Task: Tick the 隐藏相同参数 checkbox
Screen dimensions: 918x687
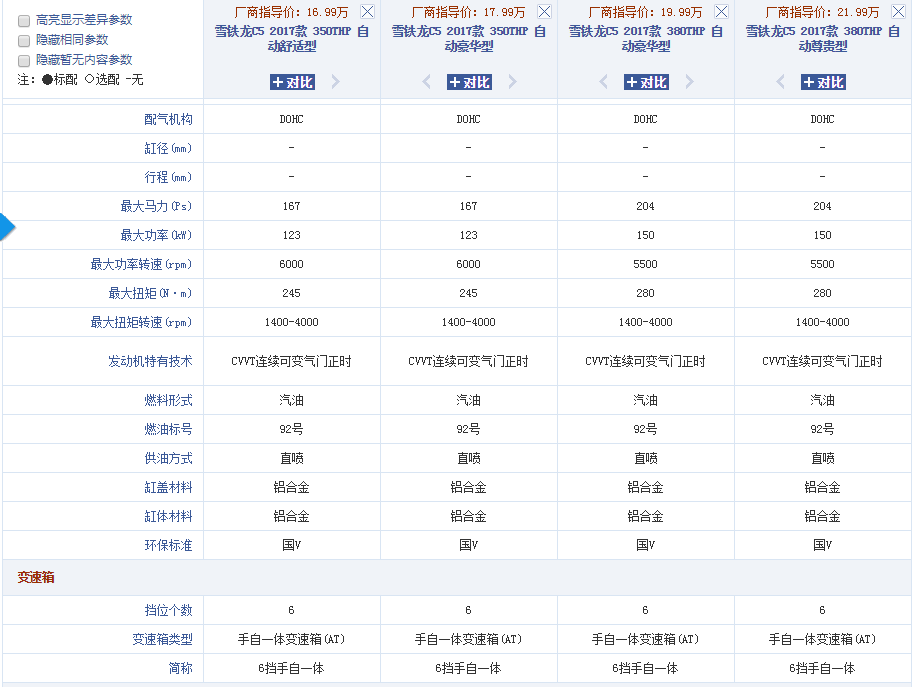Action: 24,41
